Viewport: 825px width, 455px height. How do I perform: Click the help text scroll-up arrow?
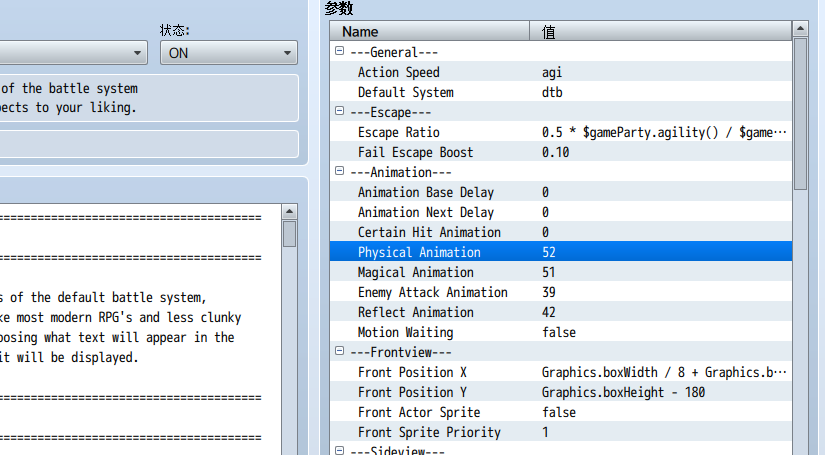click(289, 211)
